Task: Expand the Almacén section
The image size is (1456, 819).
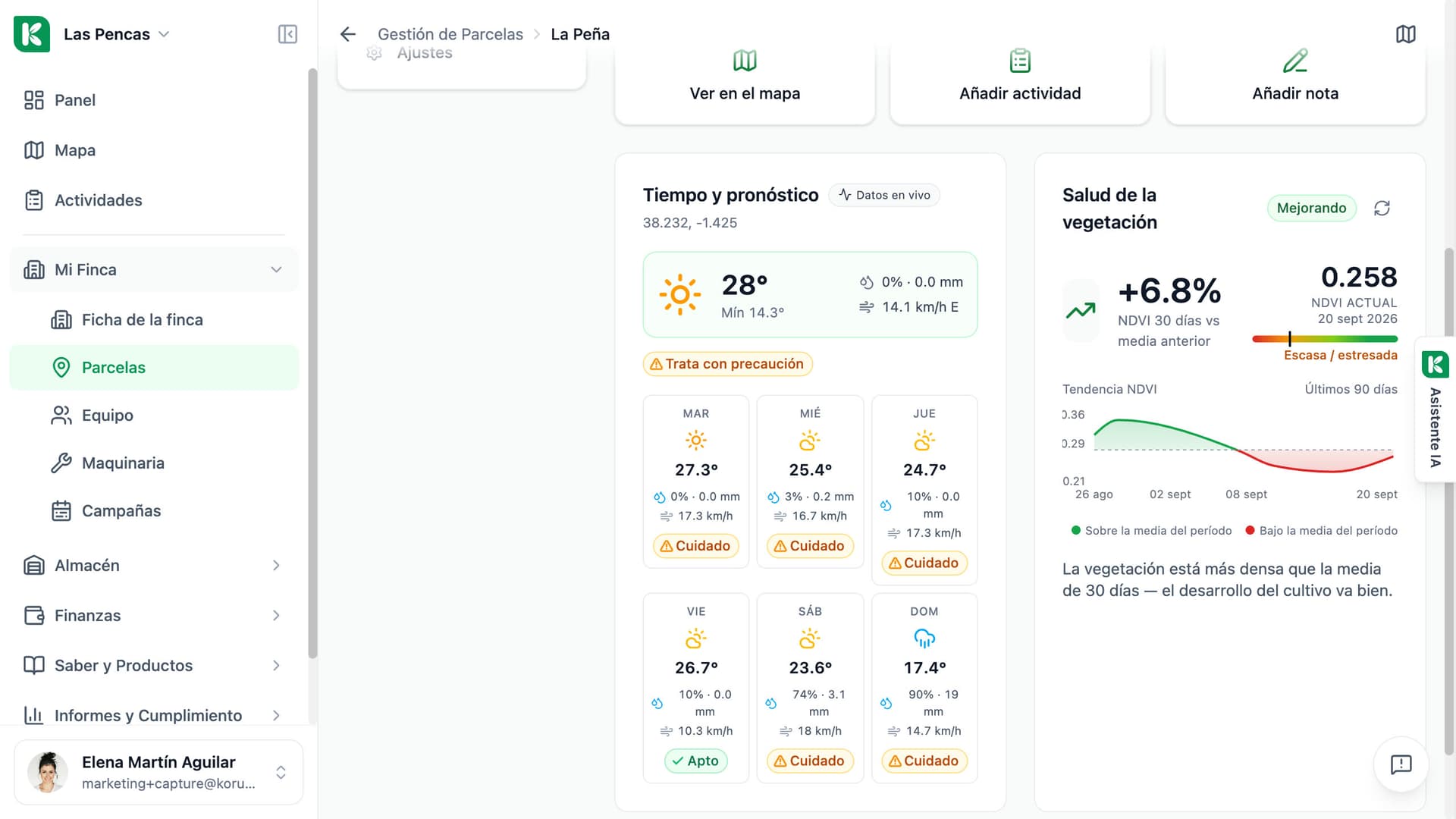Action: [276, 565]
